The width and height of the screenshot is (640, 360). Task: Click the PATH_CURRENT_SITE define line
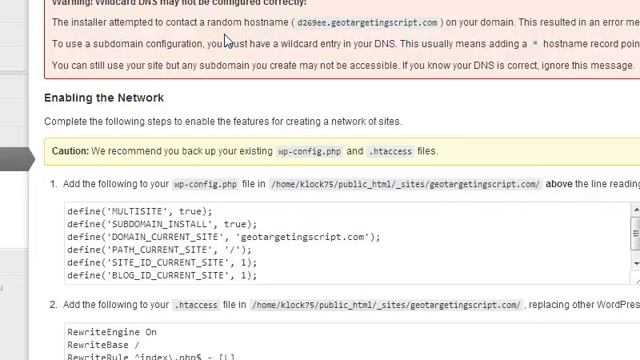160,250
